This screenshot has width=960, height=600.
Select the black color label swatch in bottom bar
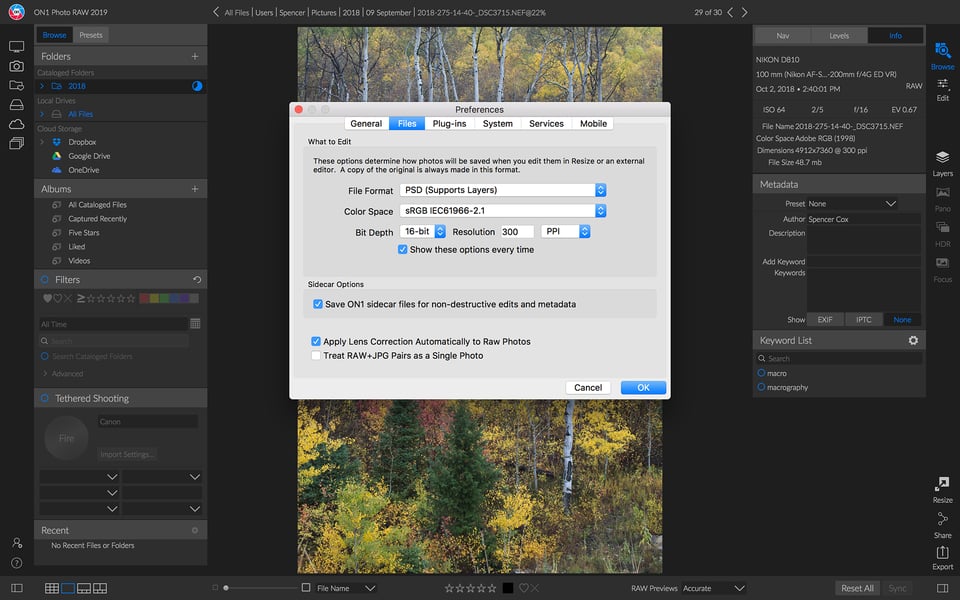tap(508, 588)
